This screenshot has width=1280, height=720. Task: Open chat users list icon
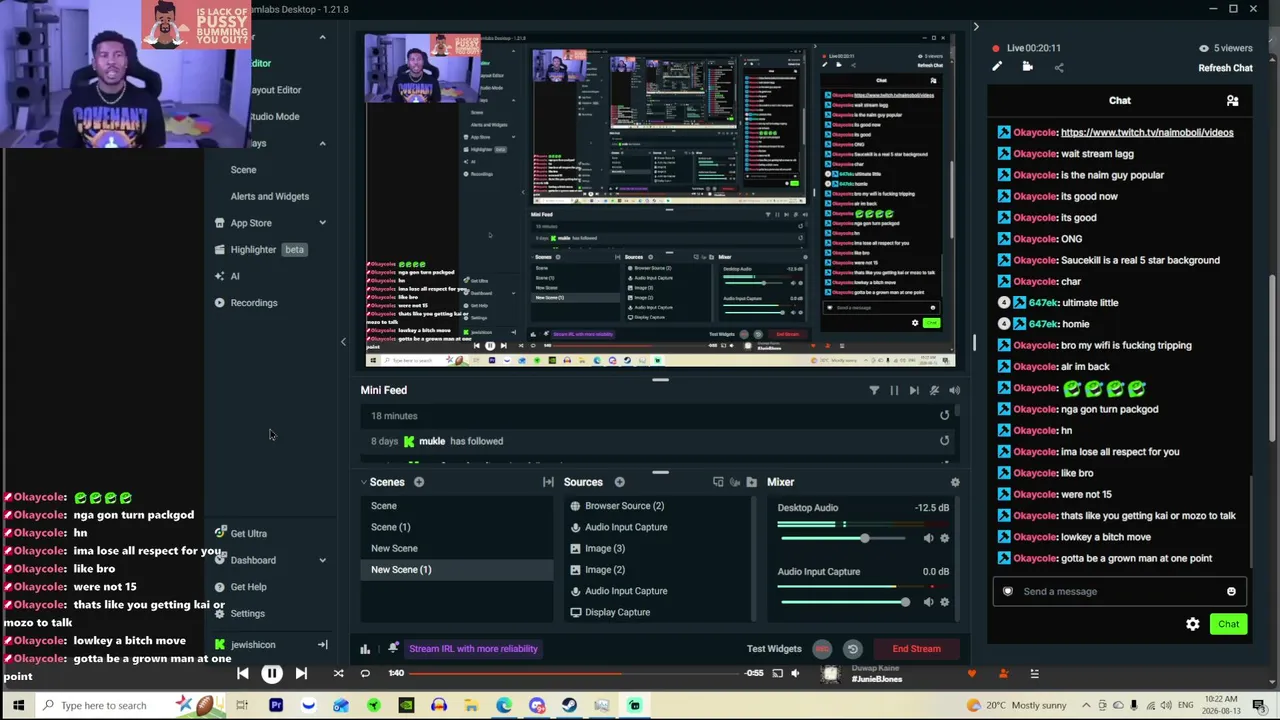click(1233, 100)
